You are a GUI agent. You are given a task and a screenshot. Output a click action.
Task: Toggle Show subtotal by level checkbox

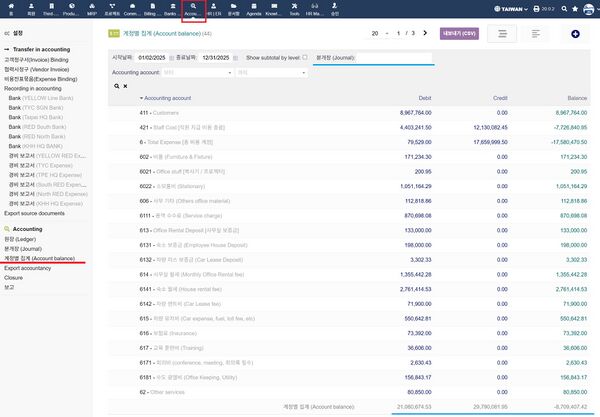click(305, 57)
